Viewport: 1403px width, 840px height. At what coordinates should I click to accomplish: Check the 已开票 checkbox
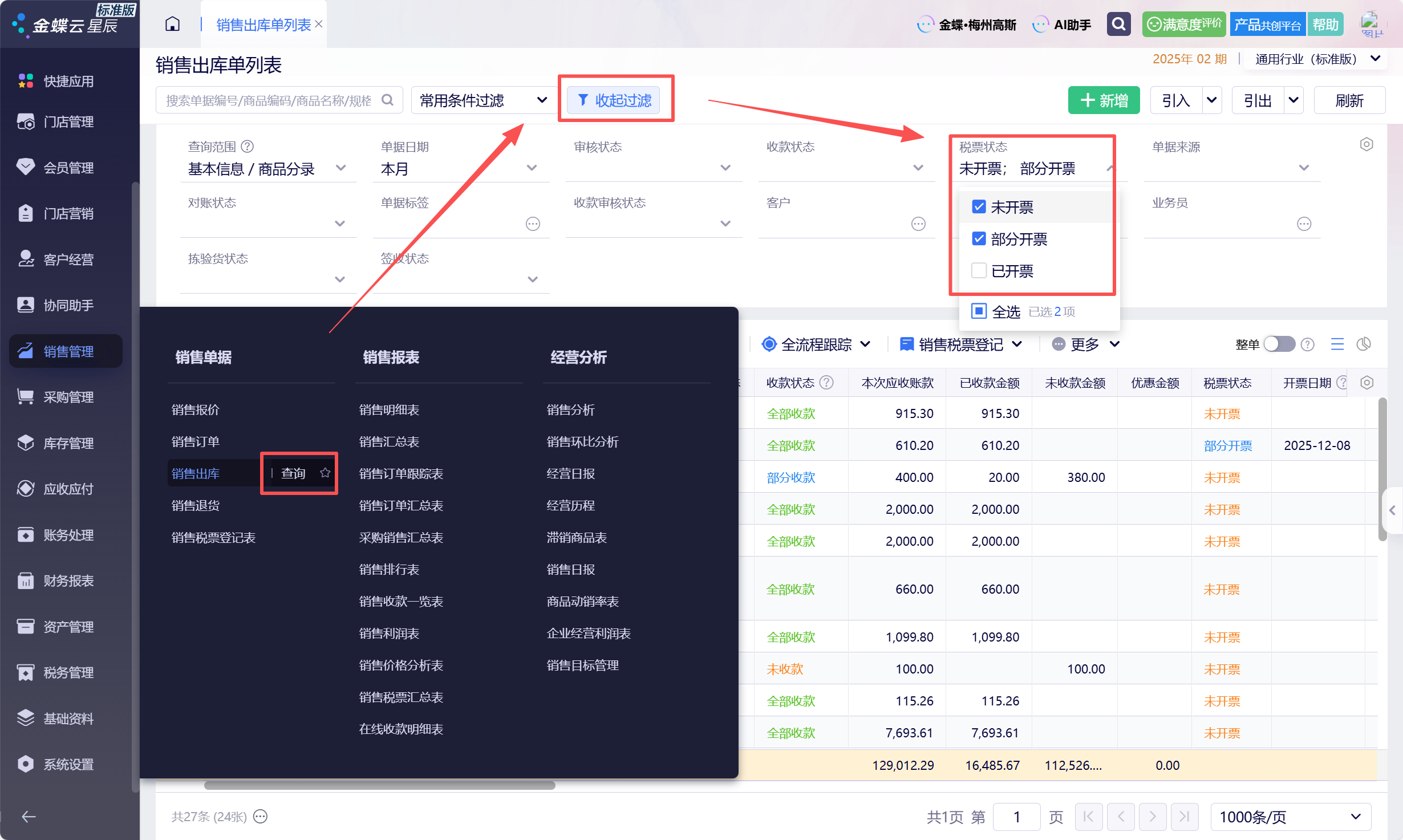pos(979,270)
